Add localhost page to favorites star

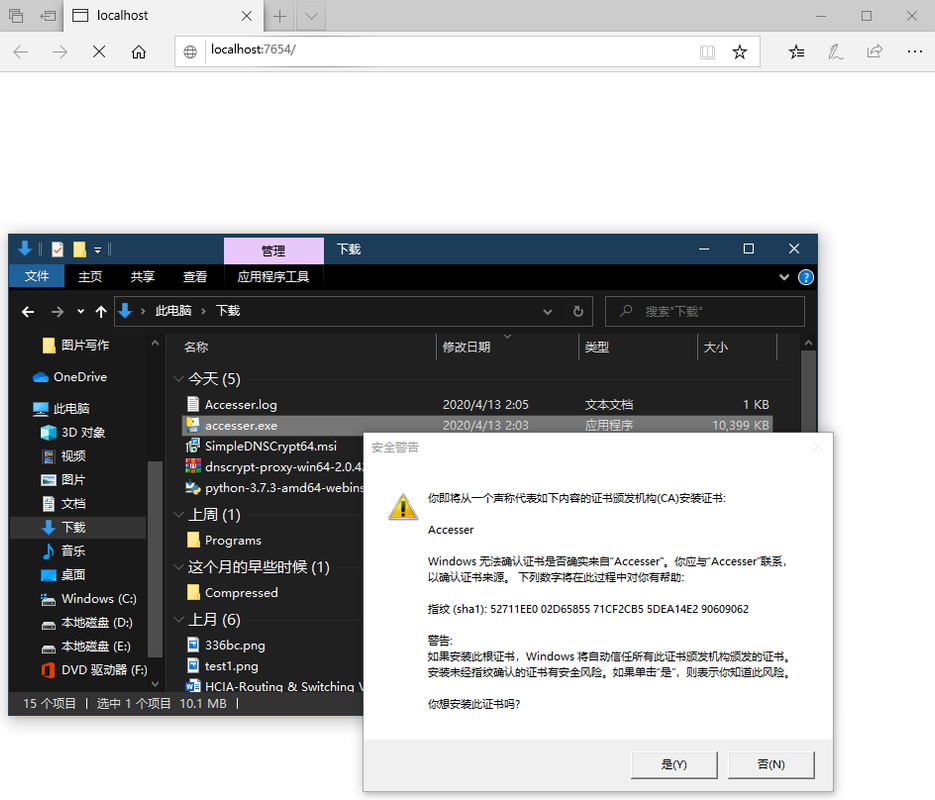point(739,52)
